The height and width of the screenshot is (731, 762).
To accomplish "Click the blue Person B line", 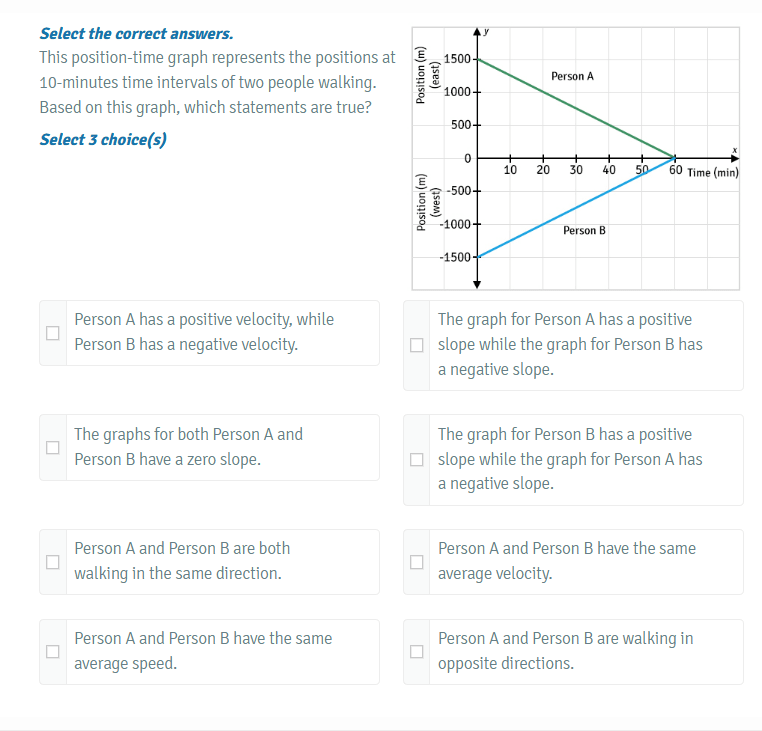I will click(576, 207).
